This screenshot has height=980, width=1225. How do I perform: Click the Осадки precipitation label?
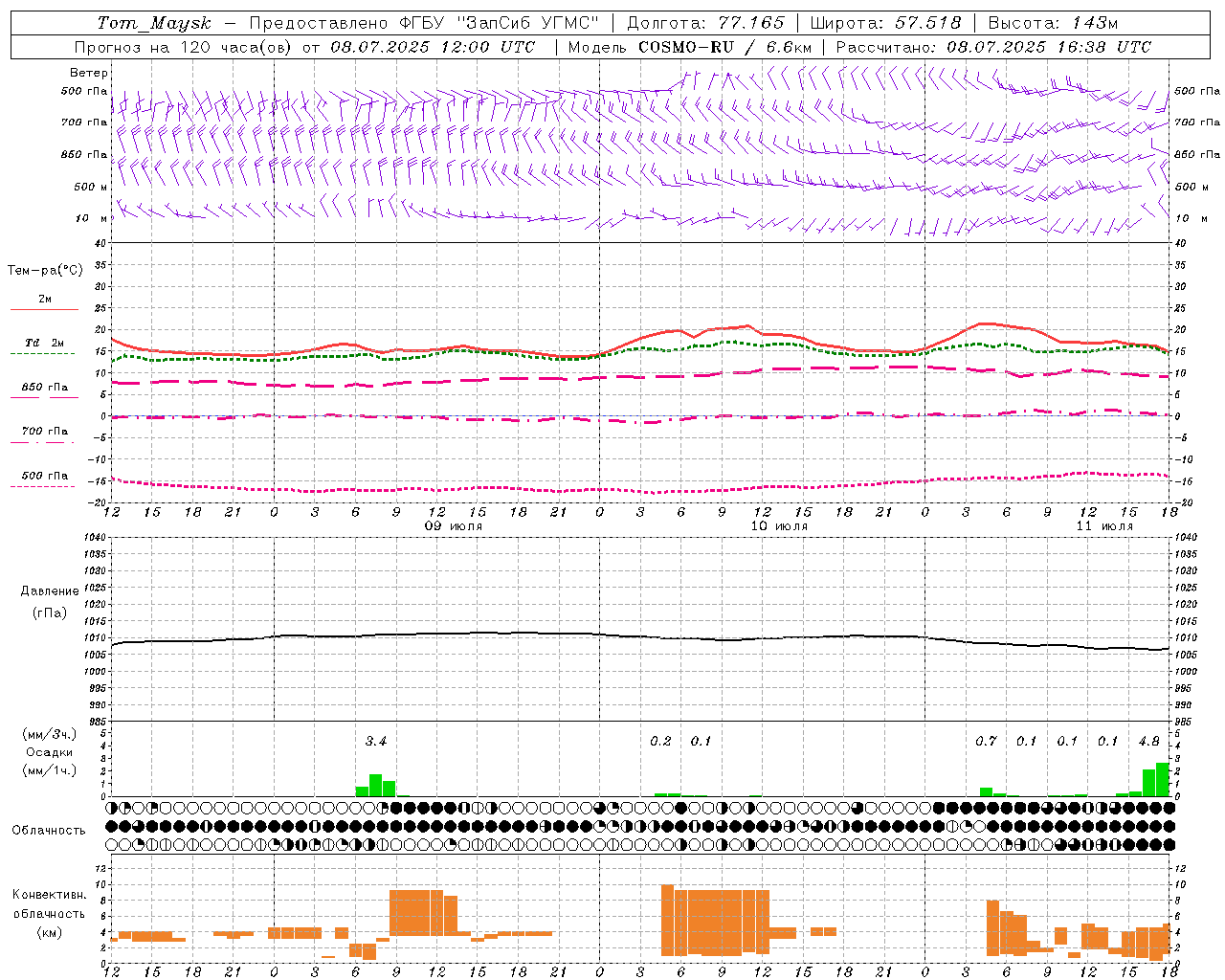click(50, 752)
